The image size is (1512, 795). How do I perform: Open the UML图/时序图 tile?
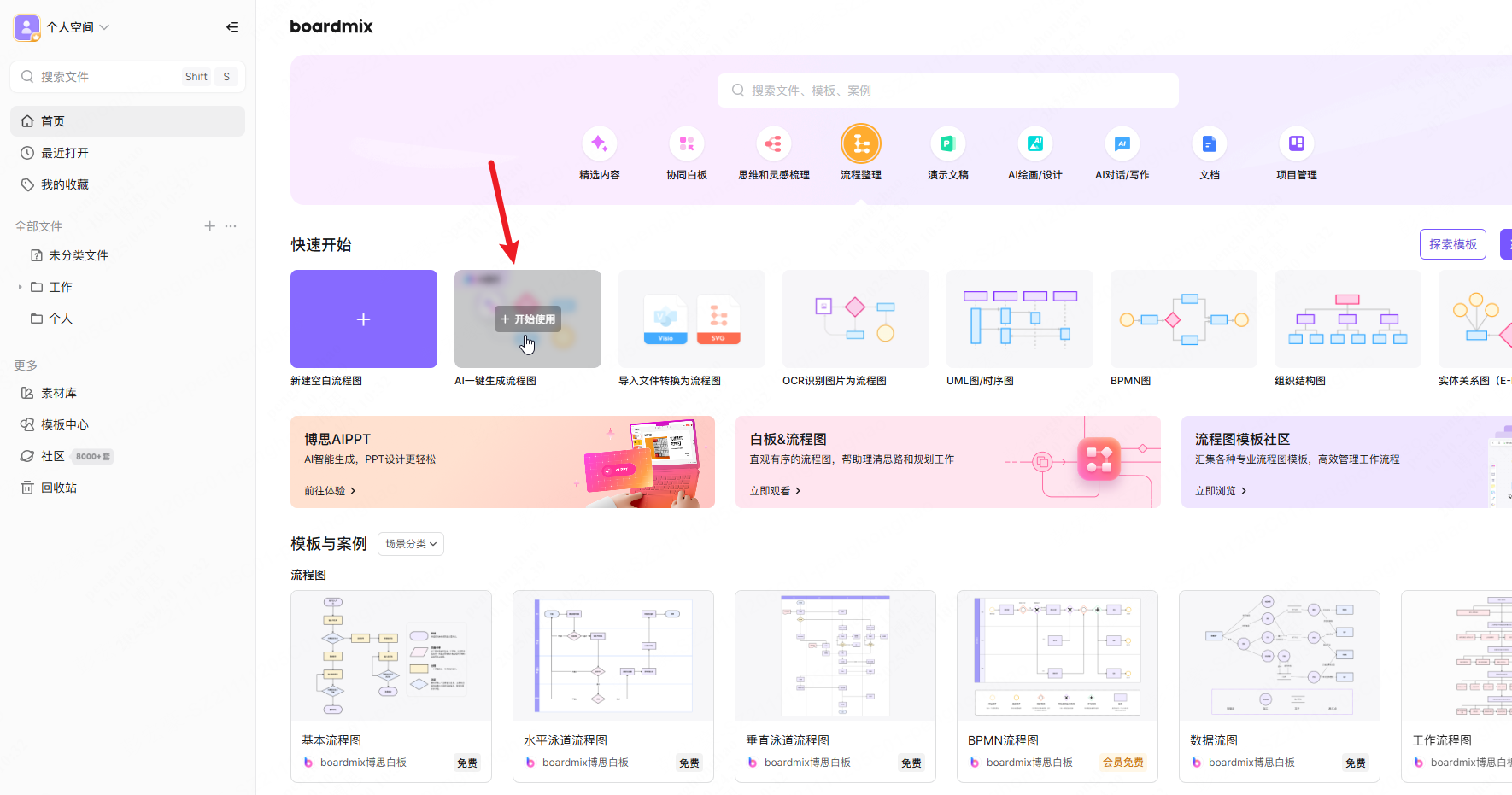coord(1020,319)
